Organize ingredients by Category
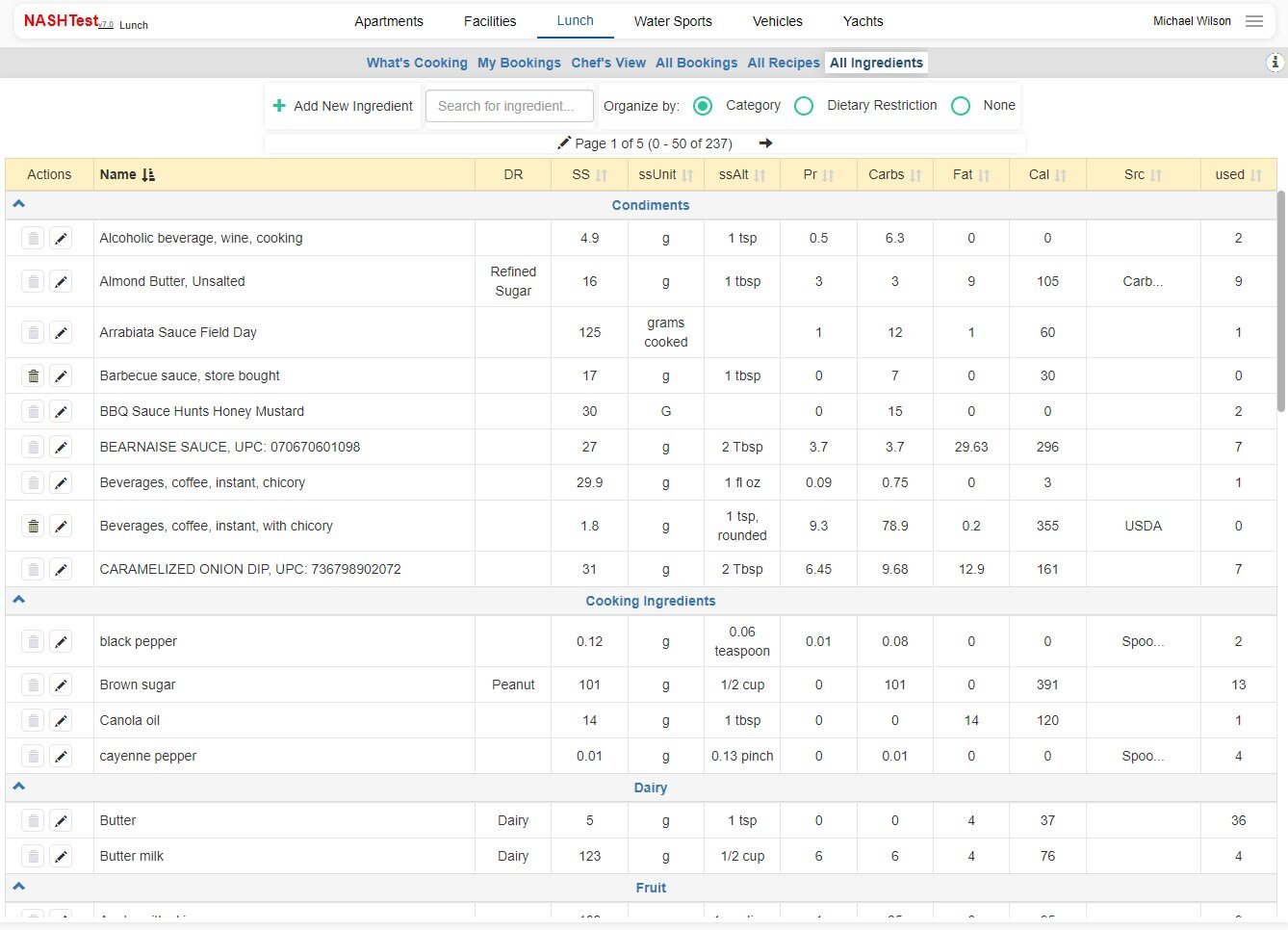The width and height of the screenshot is (1288, 930). tap(703, 106)
